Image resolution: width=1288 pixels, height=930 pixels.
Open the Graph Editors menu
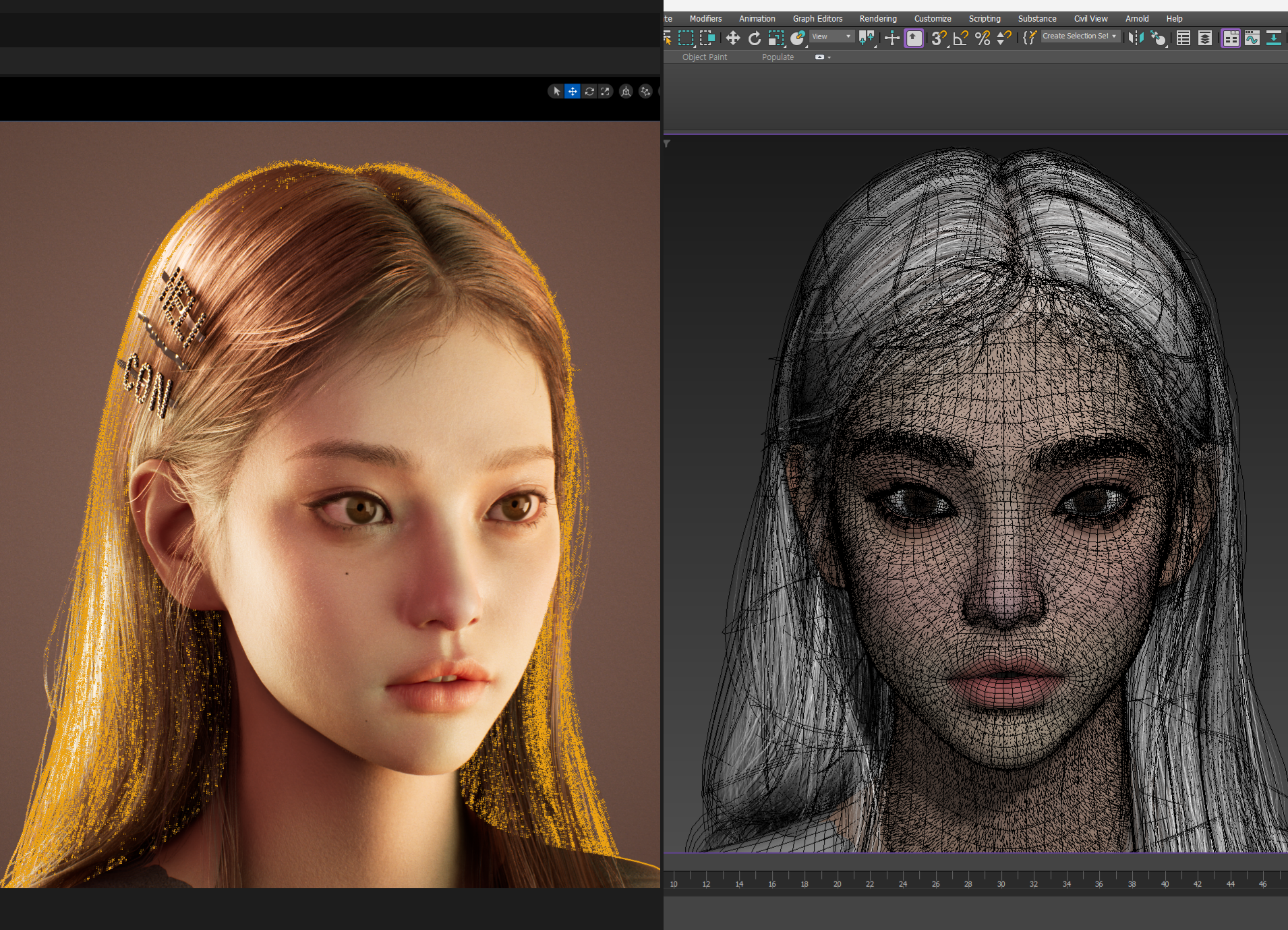click(817, 19)
